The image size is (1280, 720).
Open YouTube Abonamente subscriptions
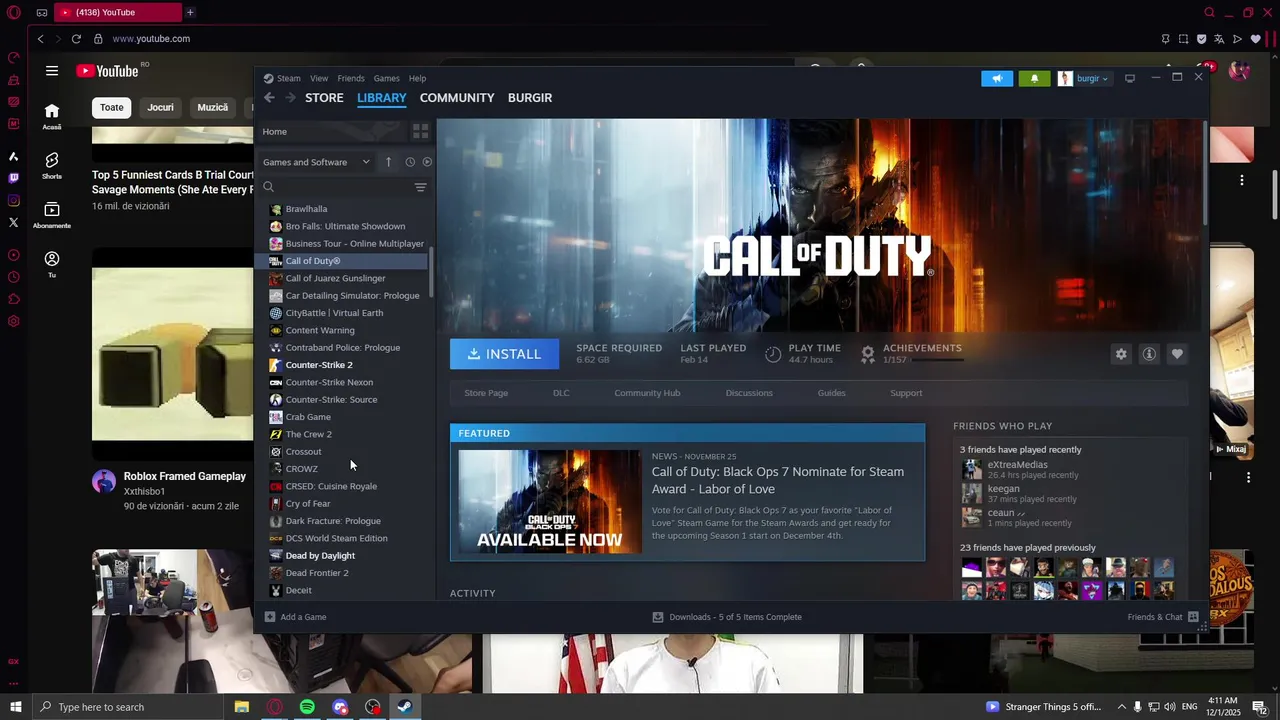pos(52,215)
